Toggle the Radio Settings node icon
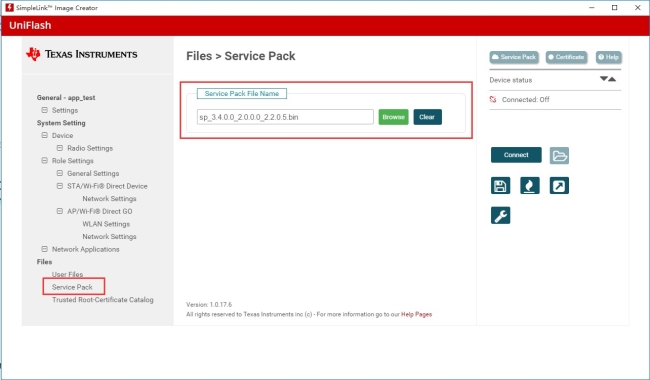650x380 pixels. [x=60, y=148]
